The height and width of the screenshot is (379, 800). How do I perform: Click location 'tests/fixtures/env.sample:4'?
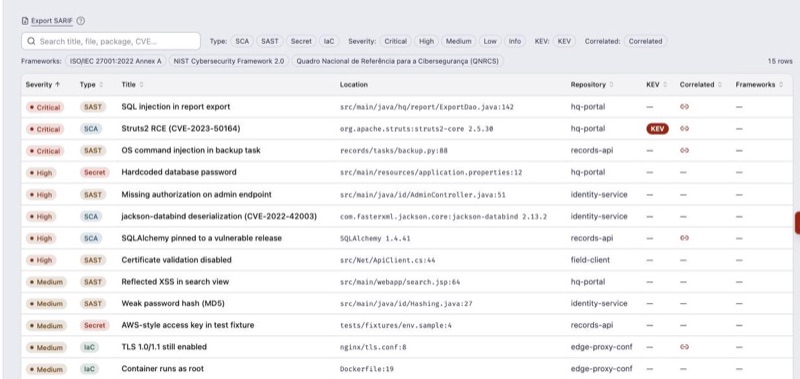[x=396, y=325]
